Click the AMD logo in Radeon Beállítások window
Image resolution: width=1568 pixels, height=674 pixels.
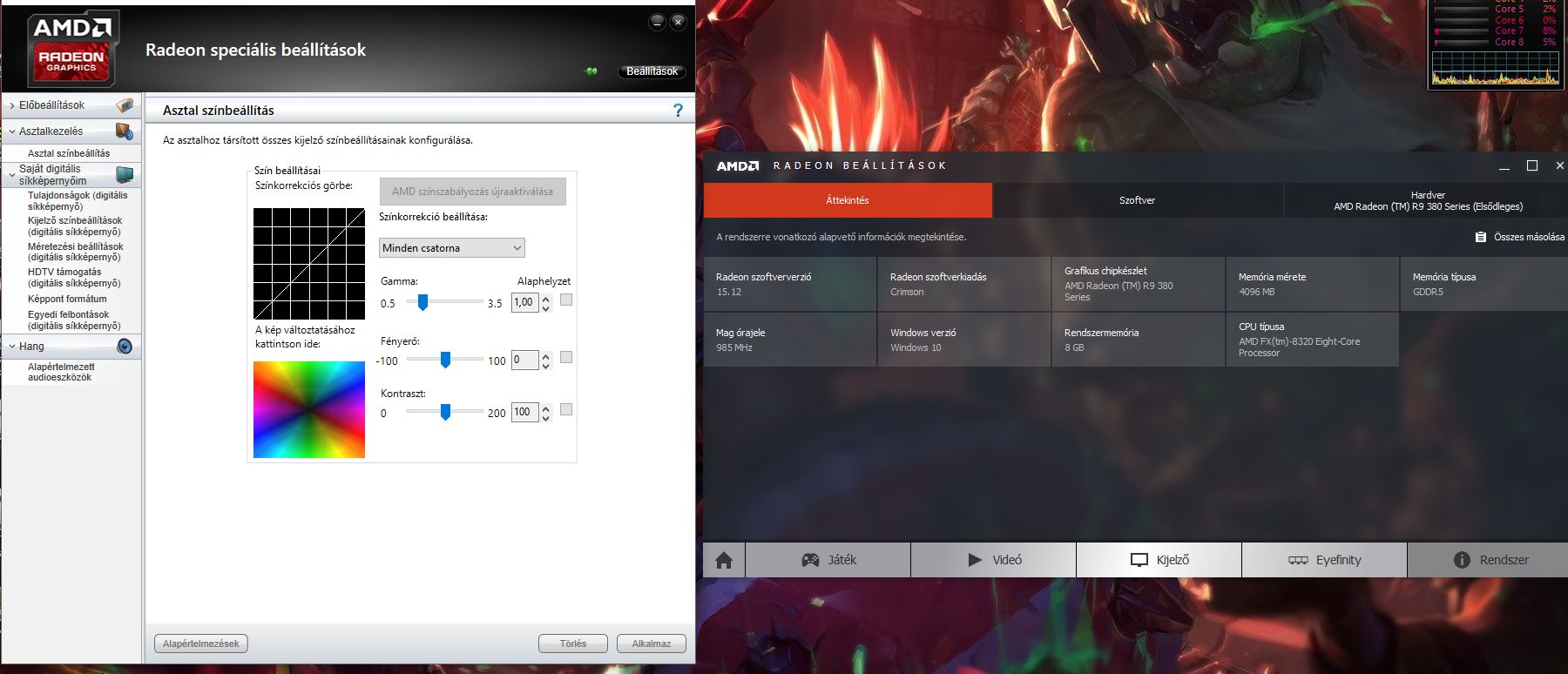pyautogui.click(x=737, y=165)
